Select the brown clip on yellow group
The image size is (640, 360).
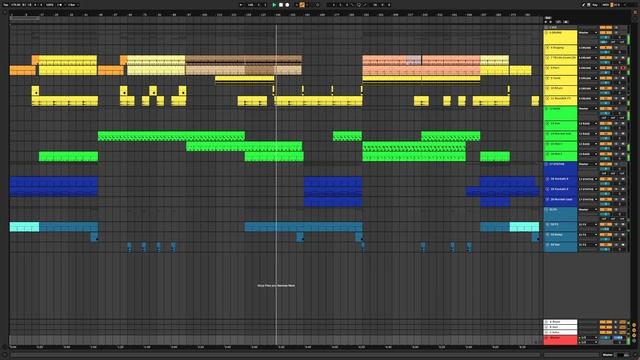244,59
